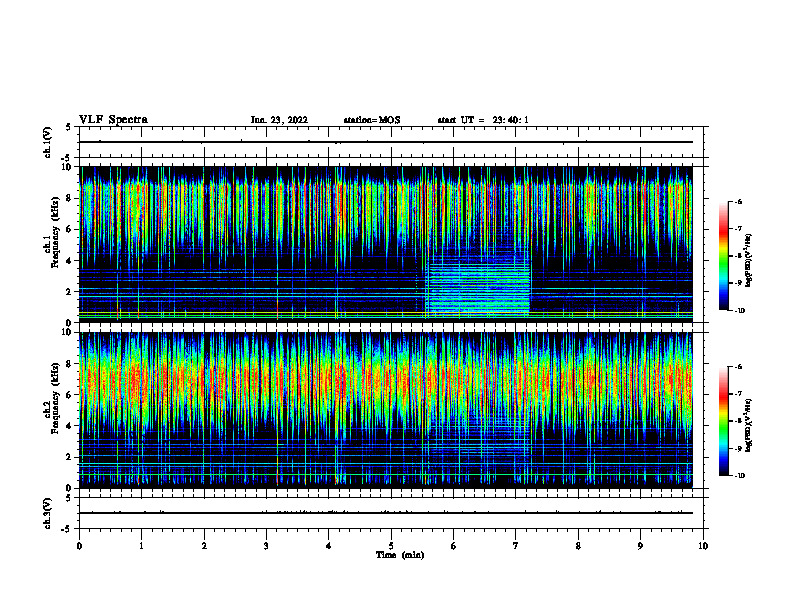The width and height of the screenshot is (792, 612).
Task: Click the "-7" tick on ch.2 color bar
Action: click(738, 394)
